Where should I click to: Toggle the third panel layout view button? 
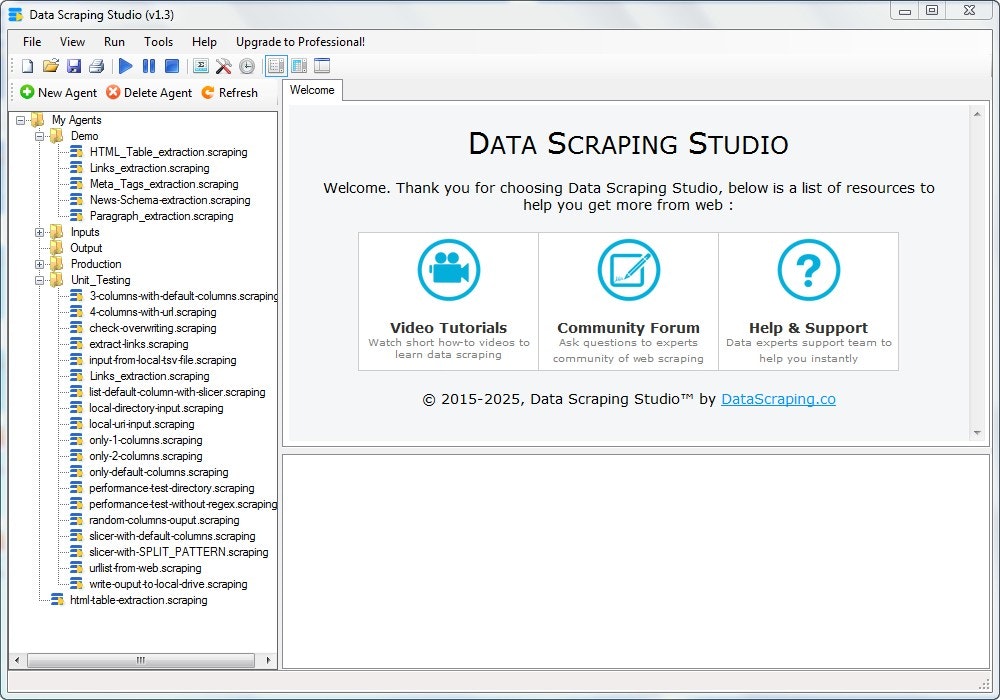(322, 66)
